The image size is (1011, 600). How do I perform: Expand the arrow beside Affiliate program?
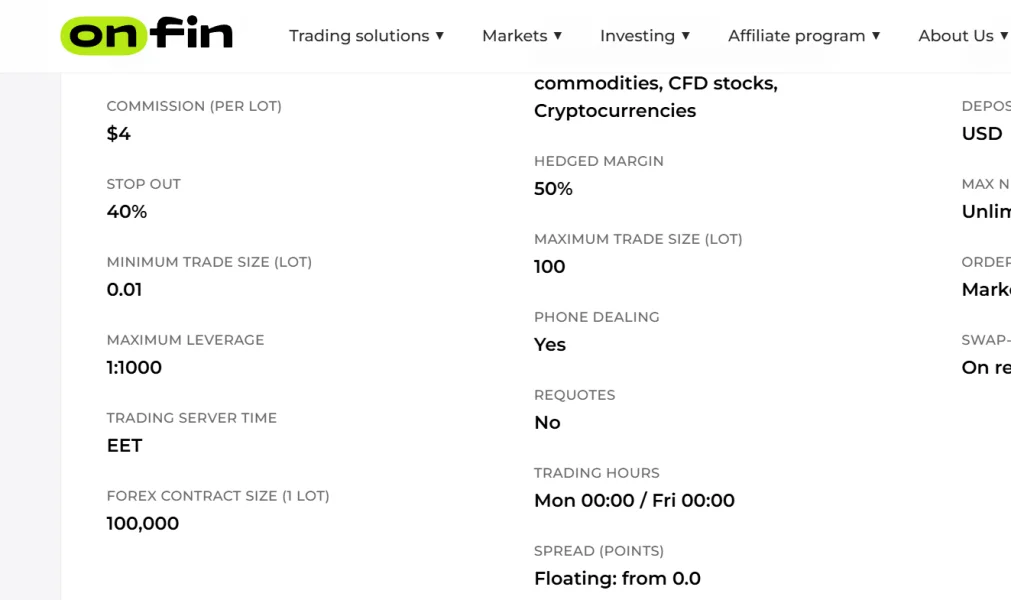point(876,36)
